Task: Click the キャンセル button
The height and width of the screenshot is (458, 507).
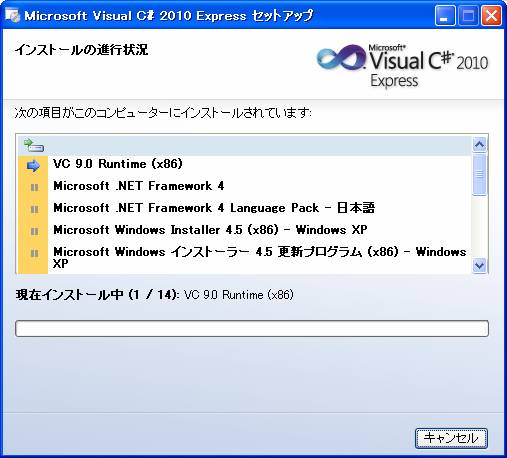Action: click(451, 438)
